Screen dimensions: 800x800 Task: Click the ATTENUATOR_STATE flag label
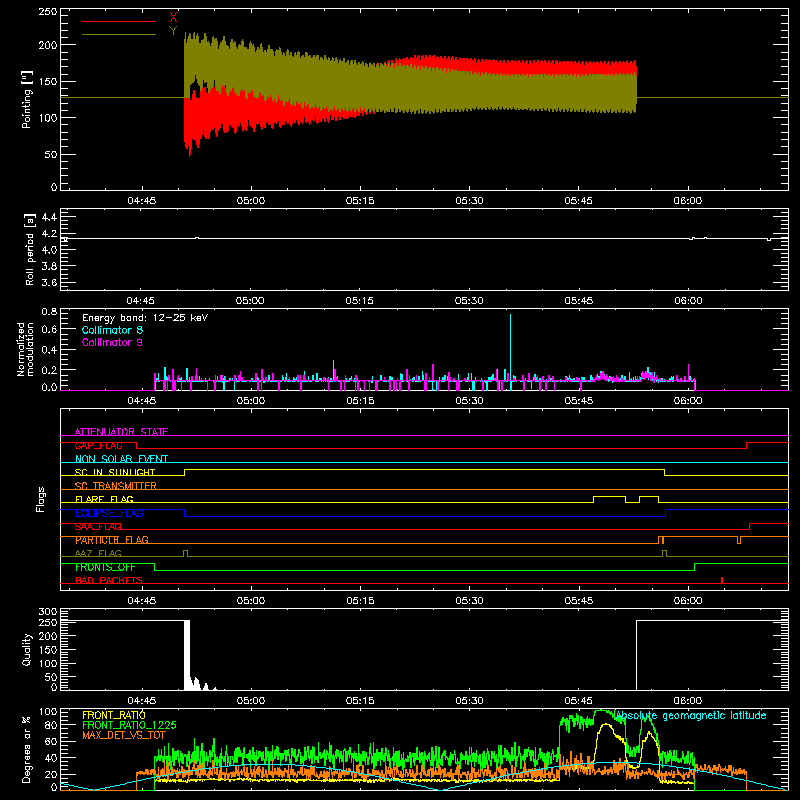pos(121,432)
